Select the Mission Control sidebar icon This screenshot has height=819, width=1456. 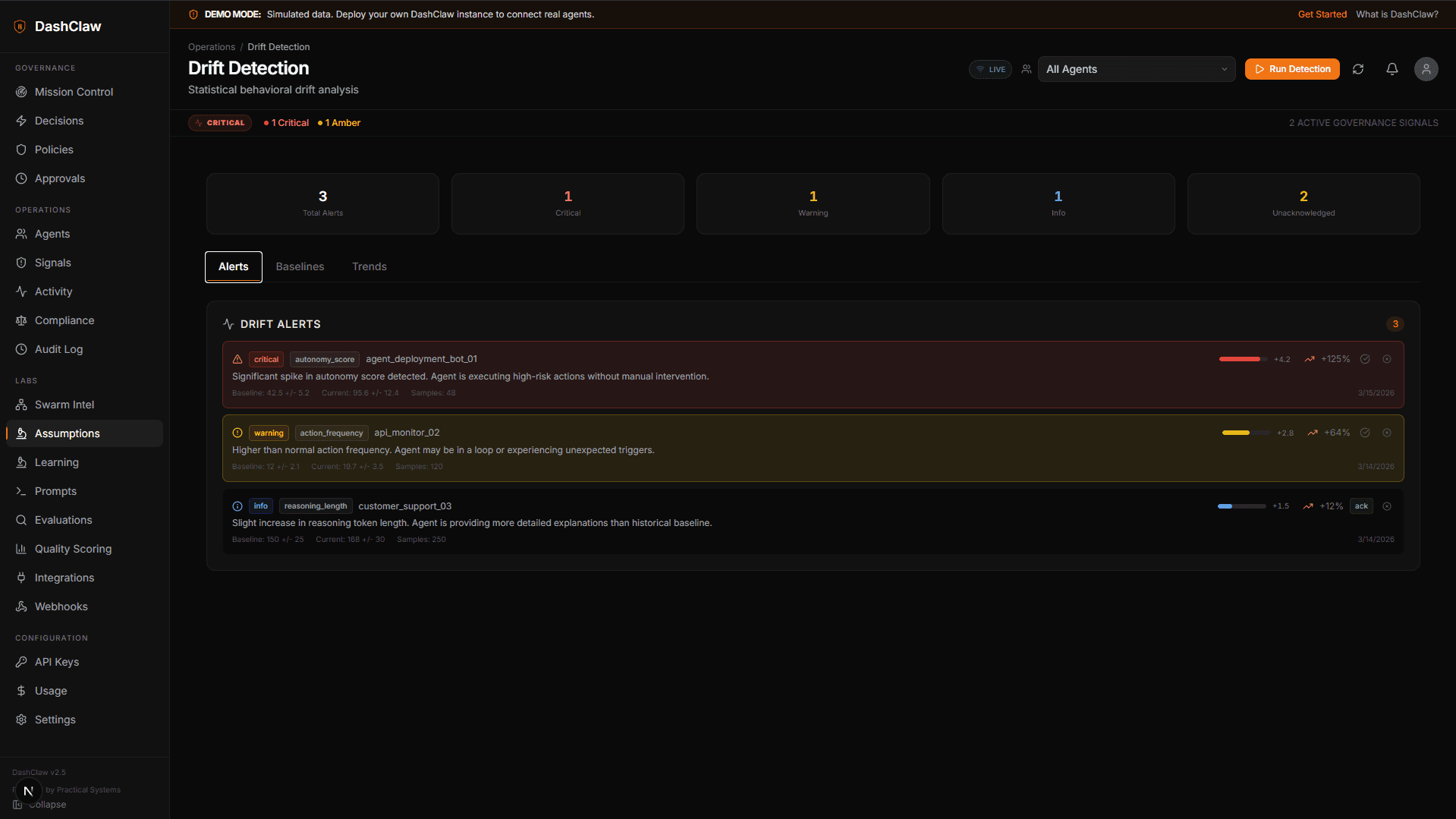pos(21,92)
